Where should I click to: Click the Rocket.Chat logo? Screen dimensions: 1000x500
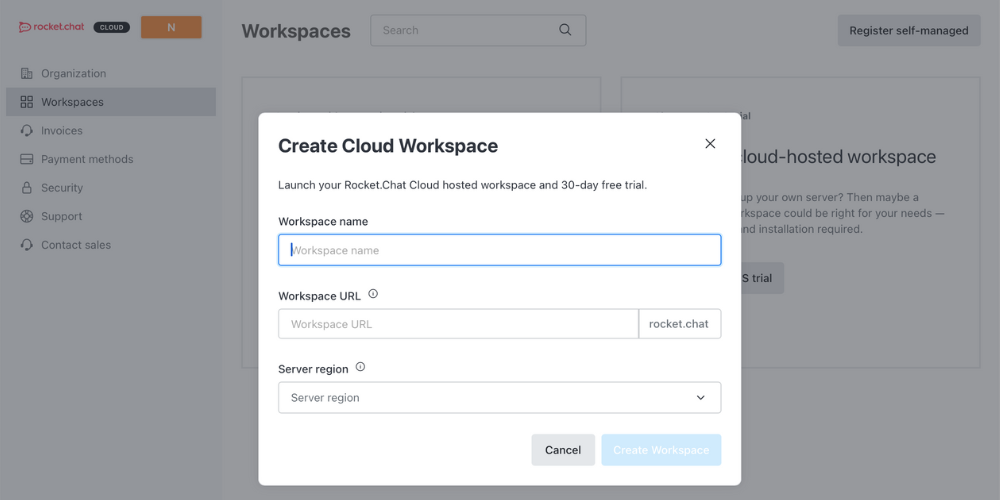[x=51, y=27]
